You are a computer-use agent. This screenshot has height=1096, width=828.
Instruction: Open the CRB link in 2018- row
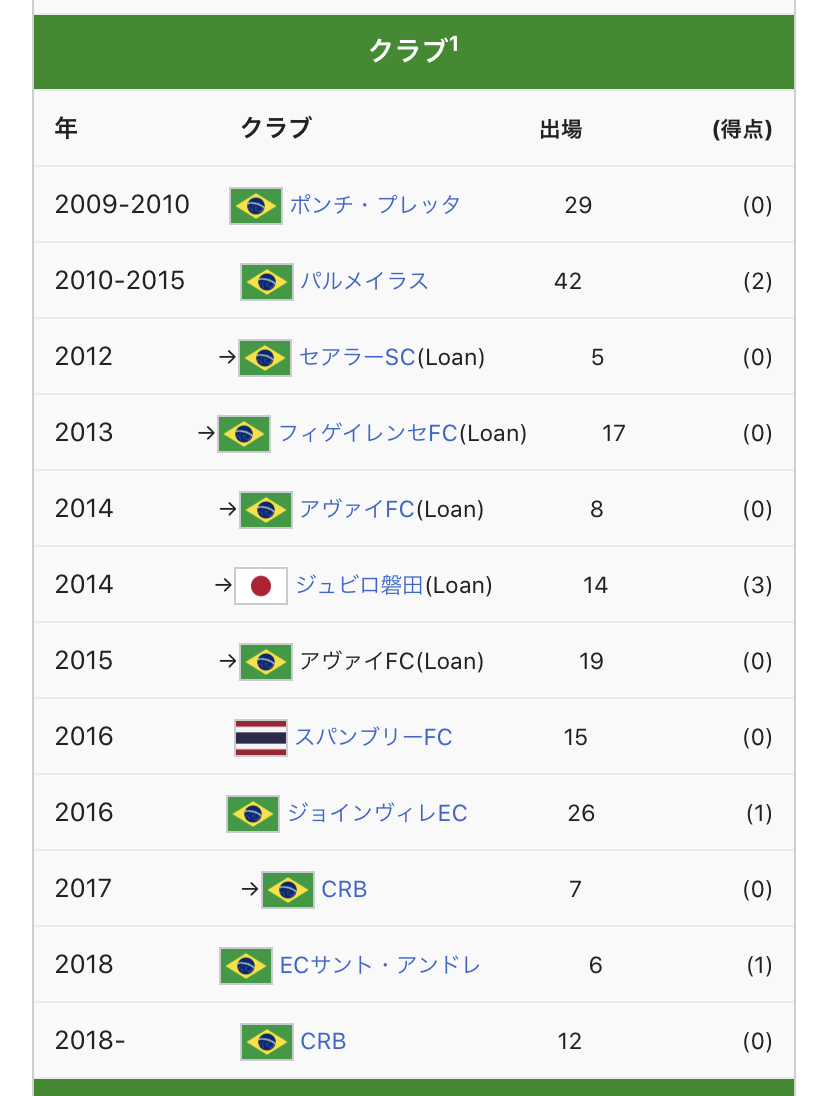323,1041
